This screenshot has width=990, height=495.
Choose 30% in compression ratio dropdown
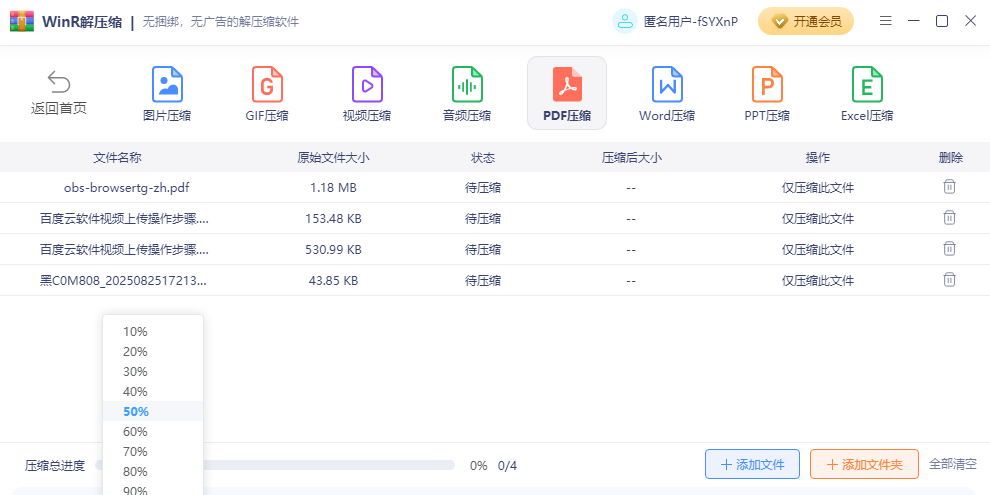pyautogui.click(x=153, y=371)
